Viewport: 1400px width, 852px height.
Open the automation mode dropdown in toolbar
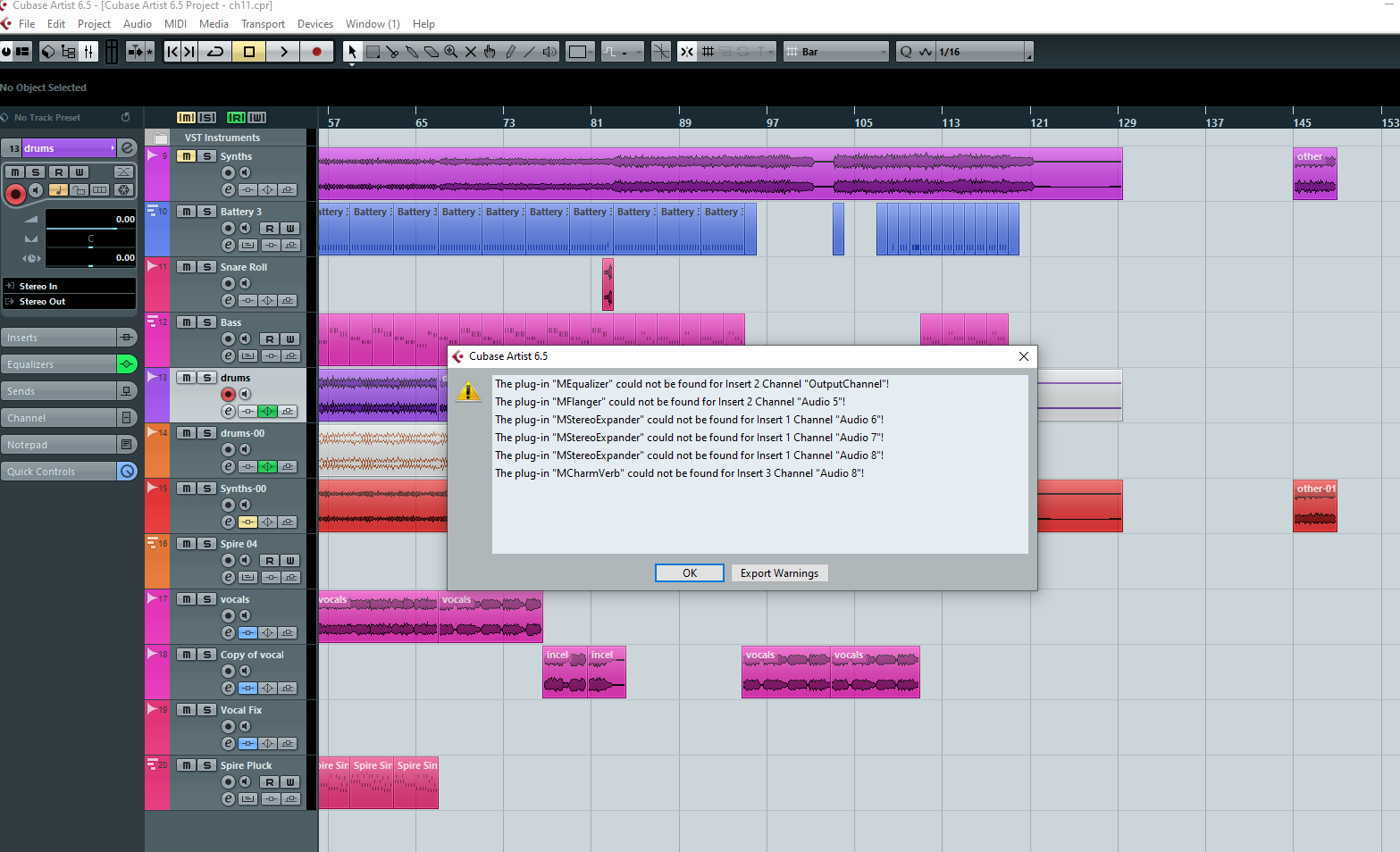click(622, 52)
